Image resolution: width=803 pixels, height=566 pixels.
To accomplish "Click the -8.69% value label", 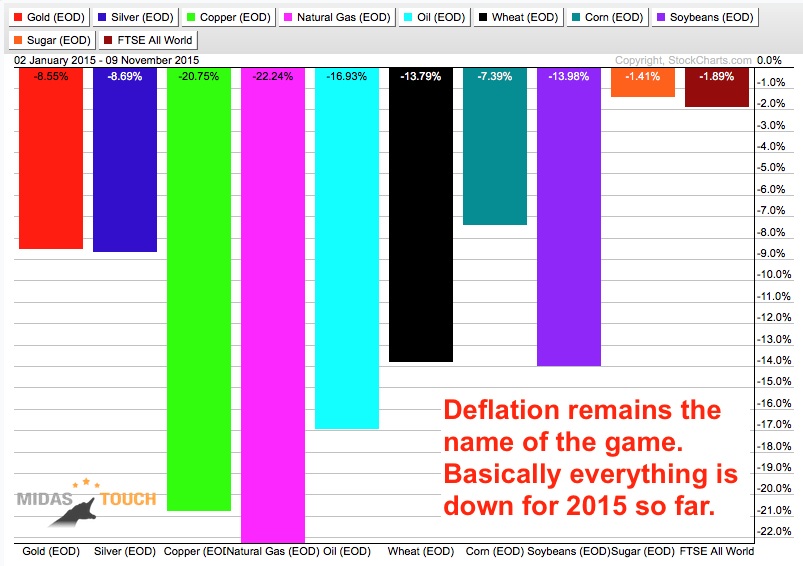I will 125,76.
